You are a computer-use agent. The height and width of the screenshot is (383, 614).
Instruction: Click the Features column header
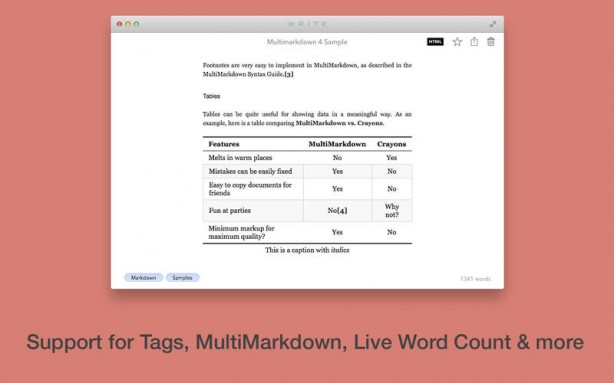(x=224, y=144)
